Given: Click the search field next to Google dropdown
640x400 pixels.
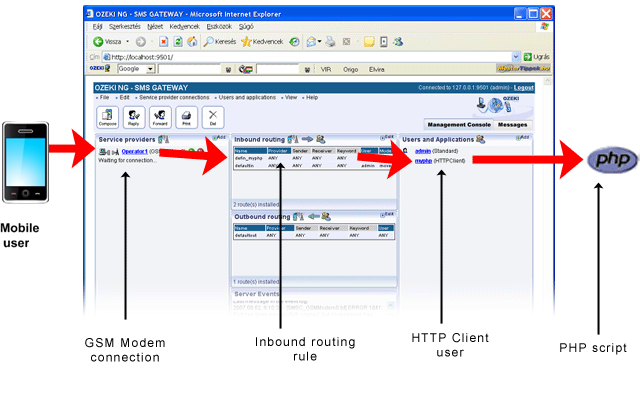Looking at the screenshot, I should pos(190,69).
